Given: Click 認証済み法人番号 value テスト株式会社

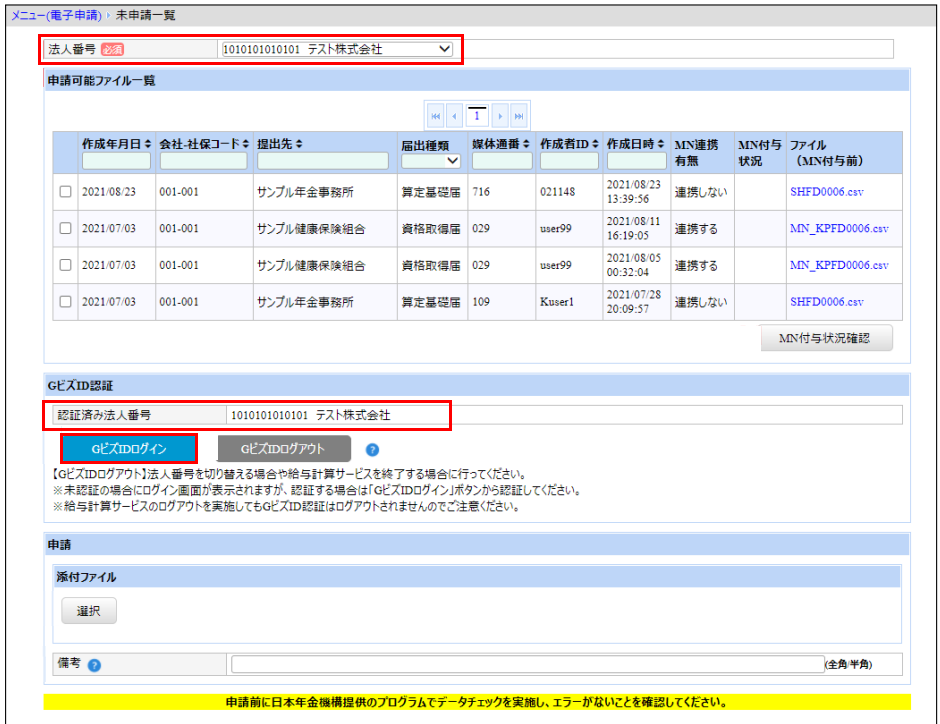Looking at the screenshot, I should point(353,415).
